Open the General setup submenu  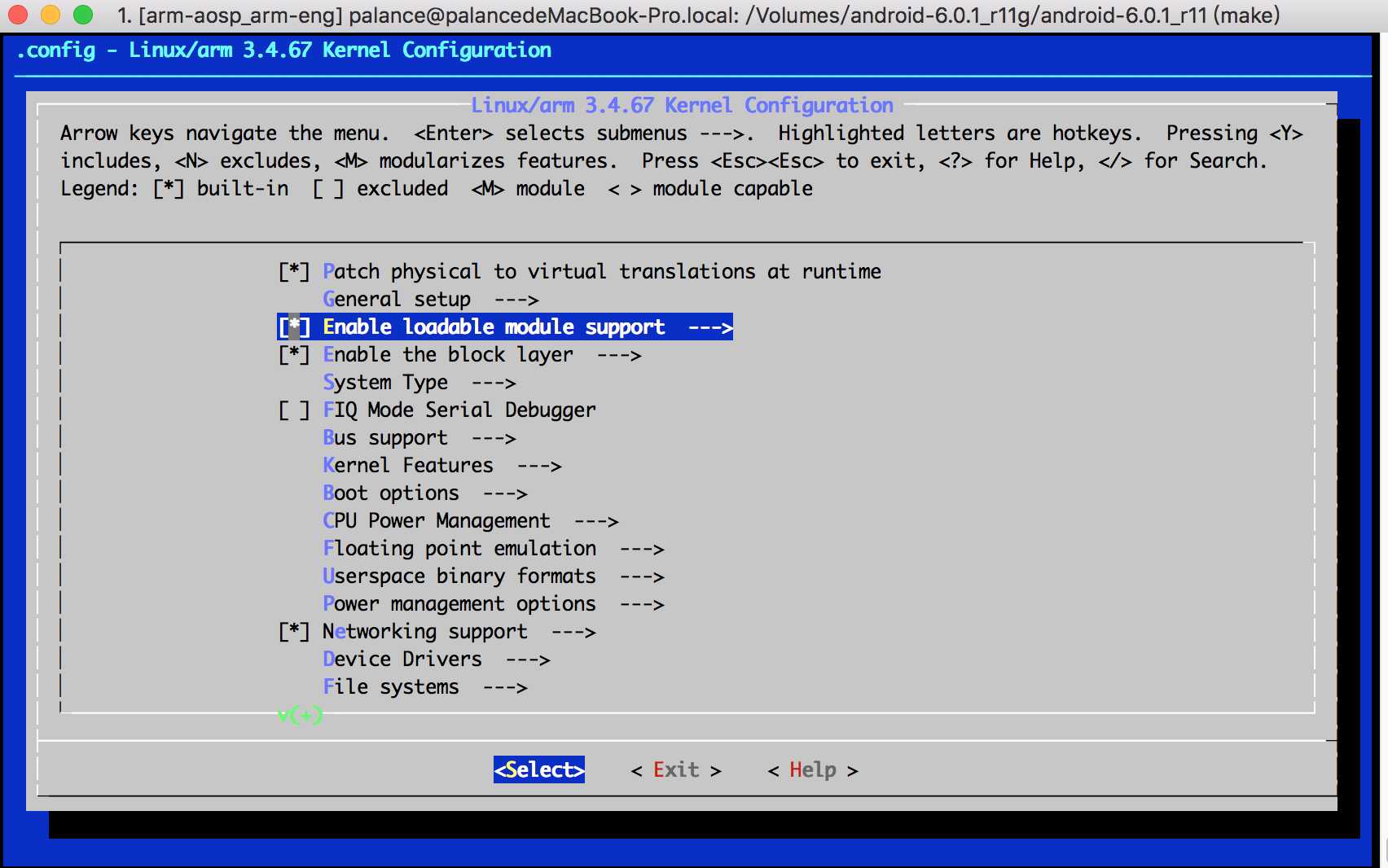coord(430,299)
